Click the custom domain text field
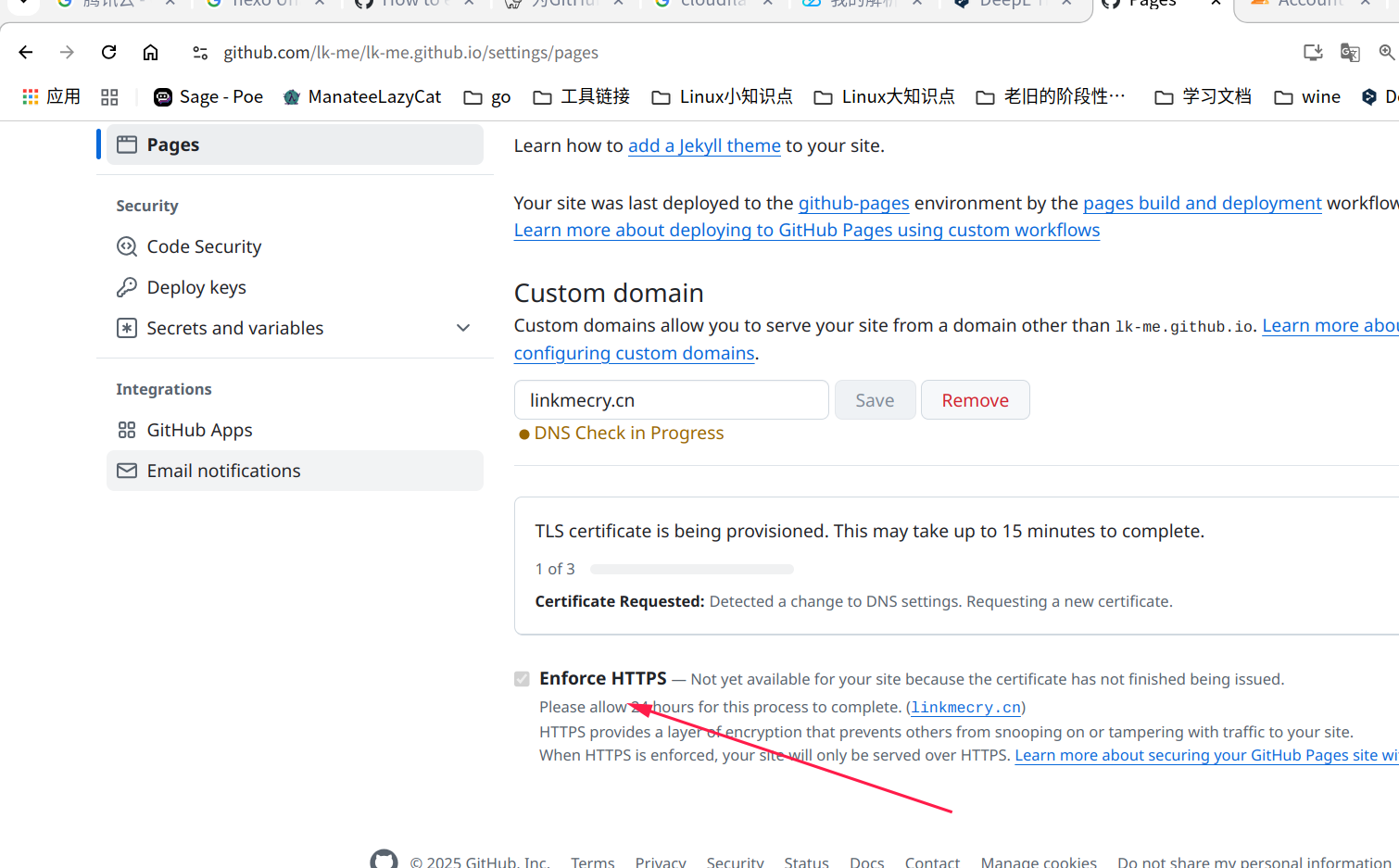The image size is (1399, 868). [x=672, y=400]
